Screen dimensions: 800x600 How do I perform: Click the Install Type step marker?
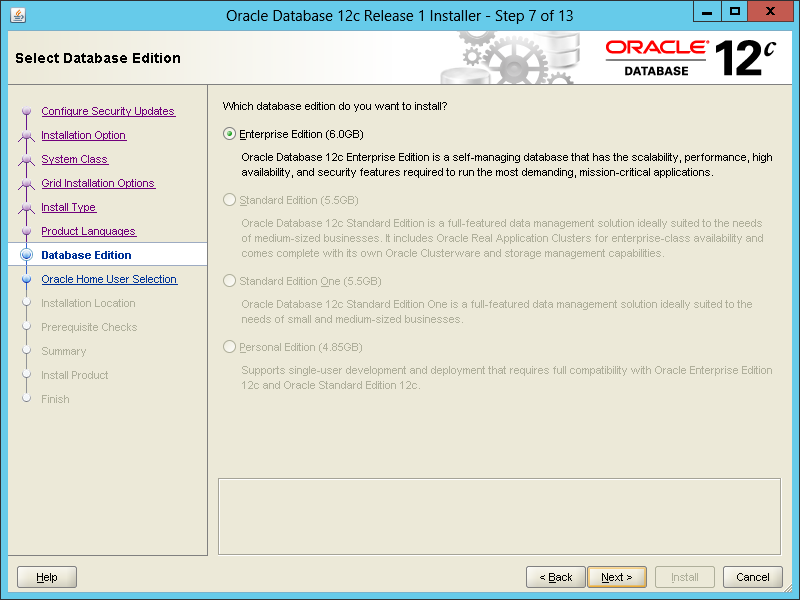[x=27, y=208]
